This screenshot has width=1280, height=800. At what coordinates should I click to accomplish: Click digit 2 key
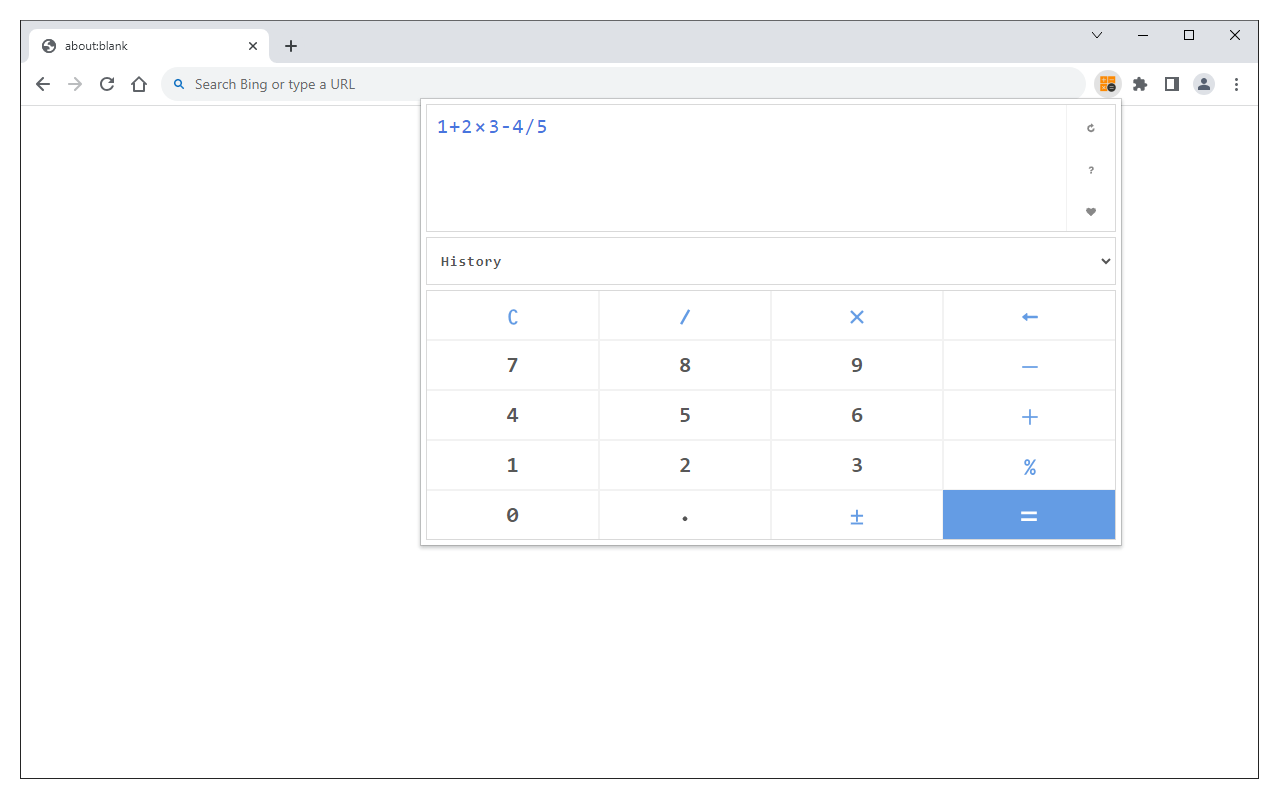tap(685, 466)
